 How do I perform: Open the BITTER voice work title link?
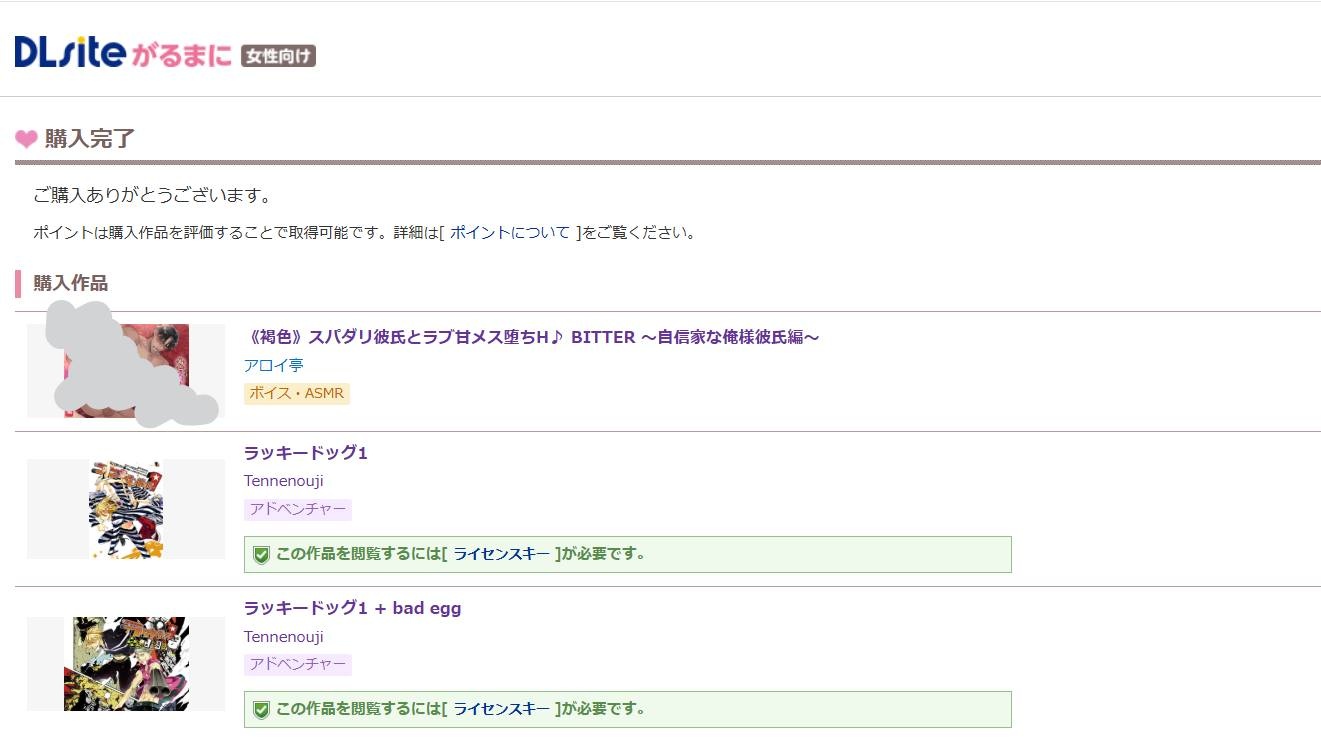tap(531, 337)
